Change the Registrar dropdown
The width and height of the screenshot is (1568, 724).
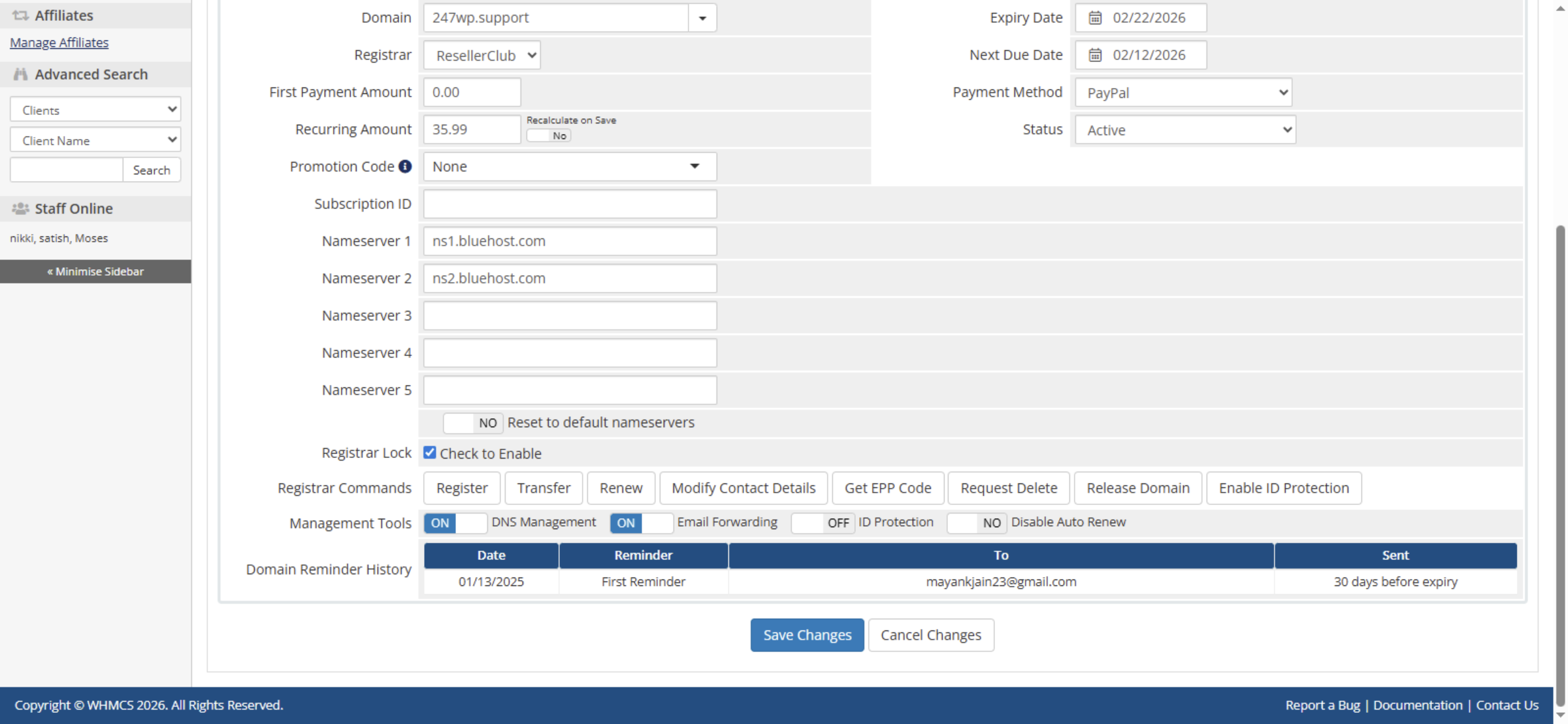481,55
